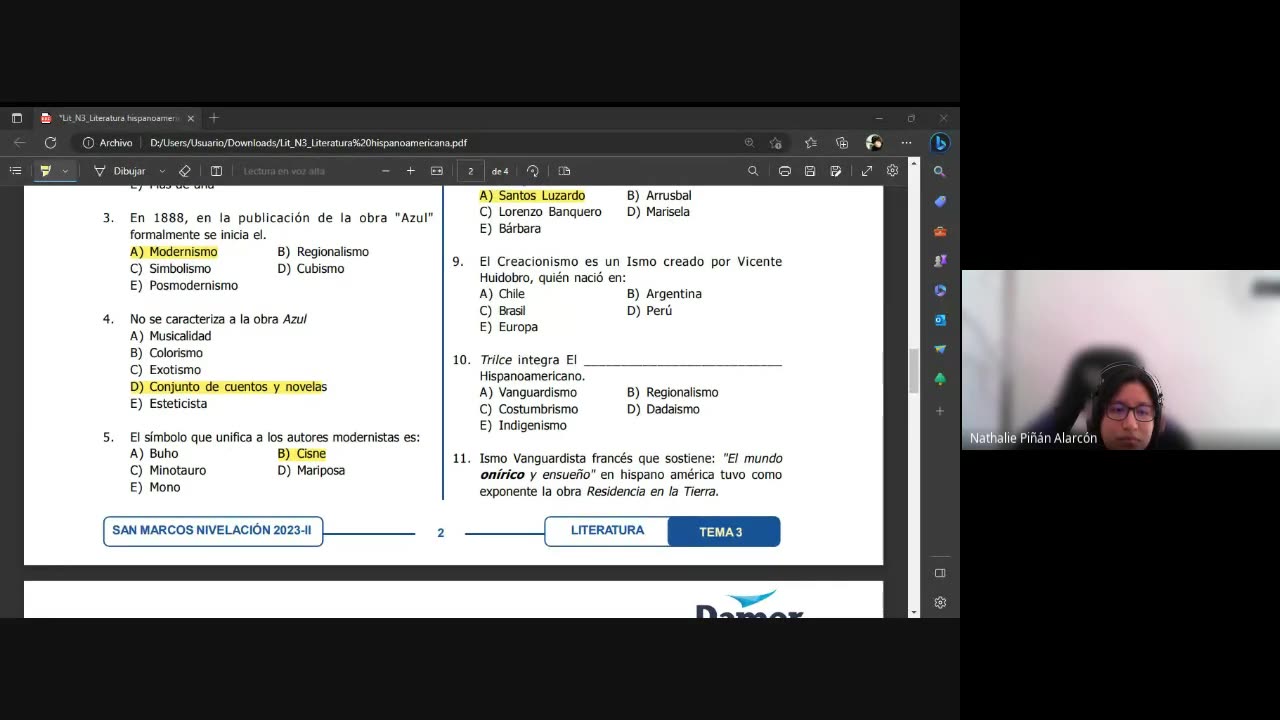Viewport: 1280px width, 720px height.
Task: Open the sidebar Drop paper plane icon
Action: (940, 350)
